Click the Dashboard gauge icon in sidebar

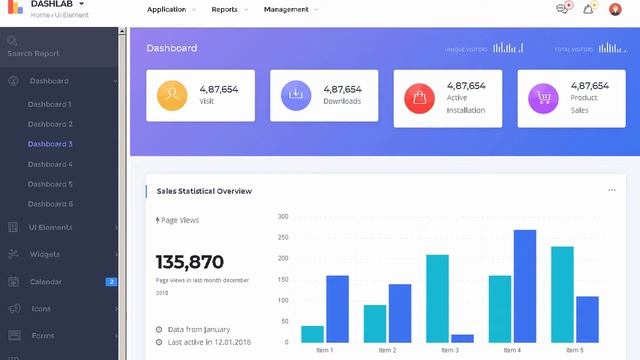pyautogui.click(x=13, y=81)
